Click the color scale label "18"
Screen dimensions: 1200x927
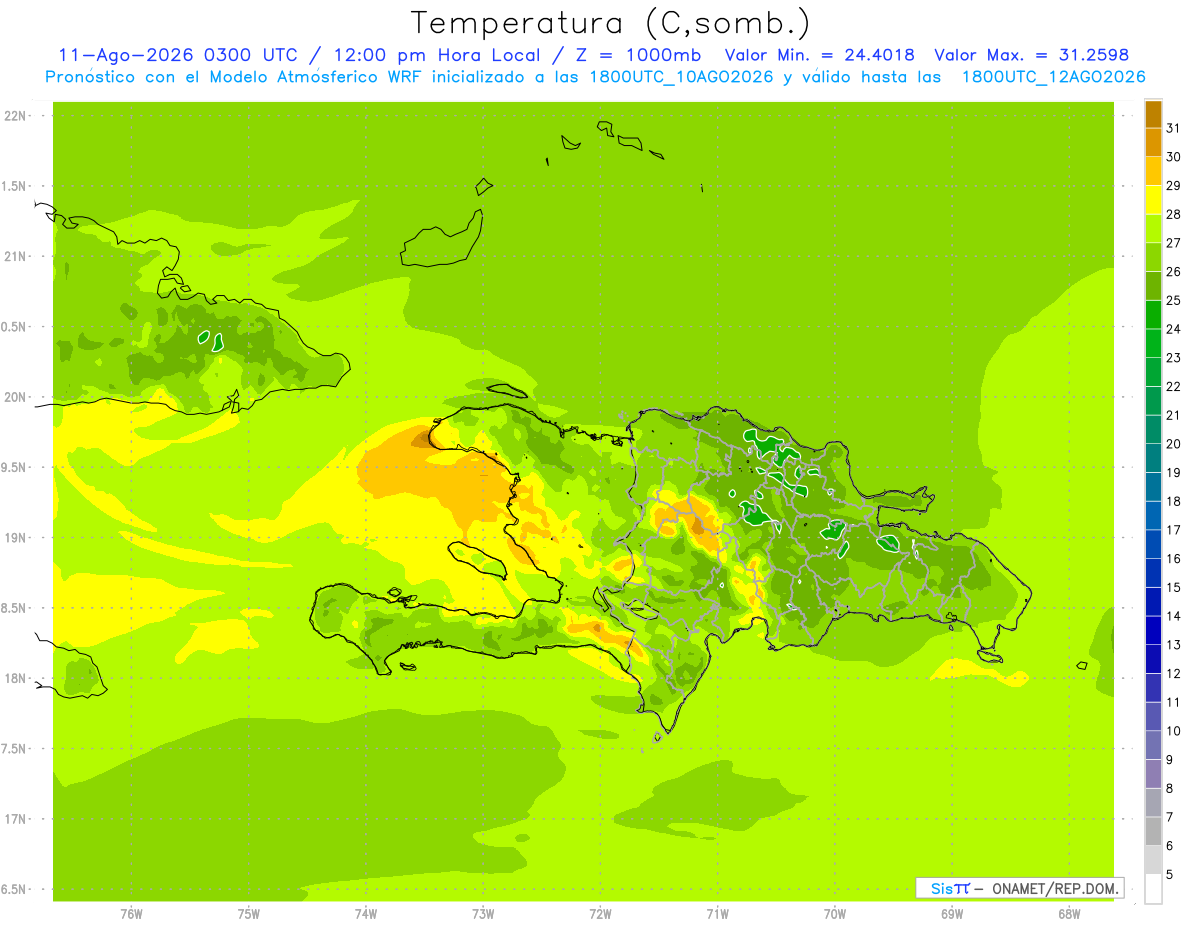pyautogui.click(x=1173, y=502)
